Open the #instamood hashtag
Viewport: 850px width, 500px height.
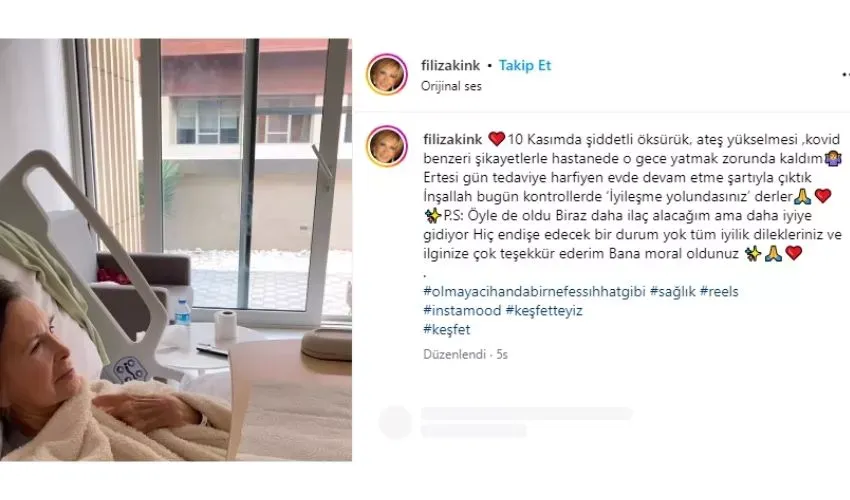click(x=462, y=311)
